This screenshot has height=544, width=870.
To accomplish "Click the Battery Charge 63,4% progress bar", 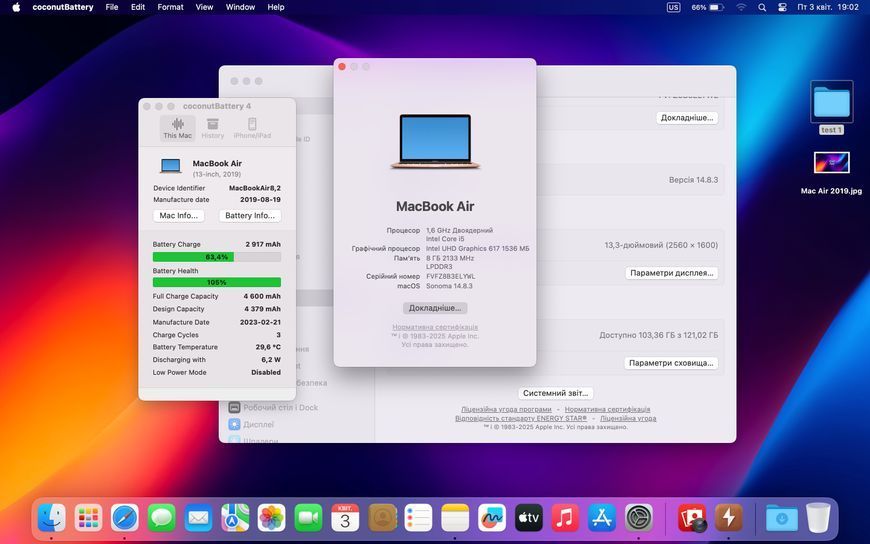I will (216, 257).
